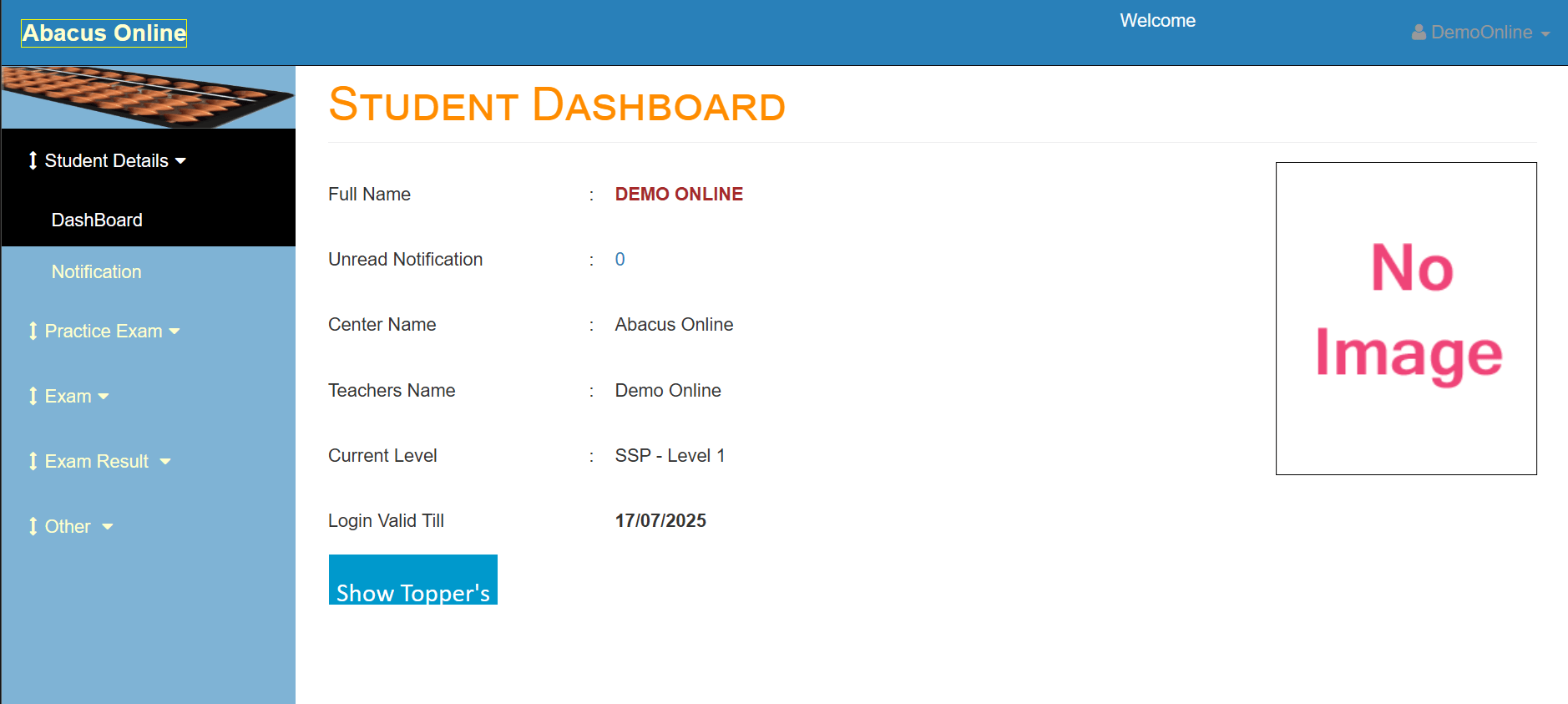Click the Demo Online teacher name value
The height and width of the screenshot is (704, 1568).
tap(668, 391)
